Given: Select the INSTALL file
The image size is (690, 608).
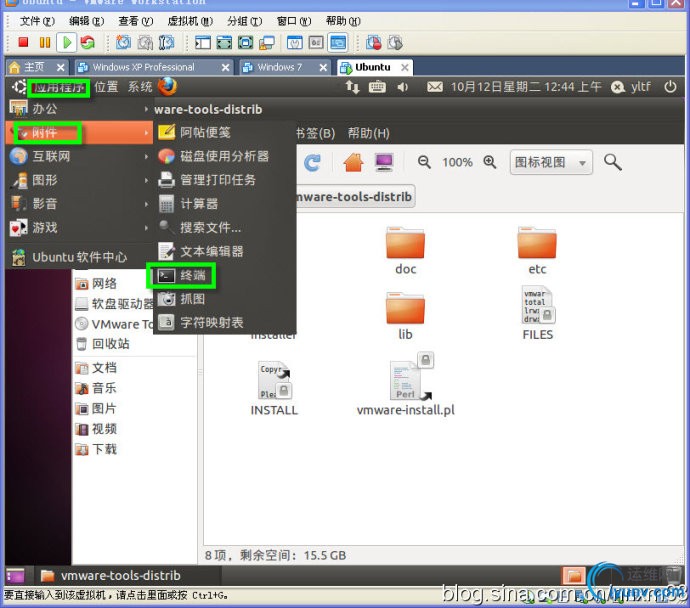Looking at the screenshot, I should pyautogui.click(x=274, y=388).
